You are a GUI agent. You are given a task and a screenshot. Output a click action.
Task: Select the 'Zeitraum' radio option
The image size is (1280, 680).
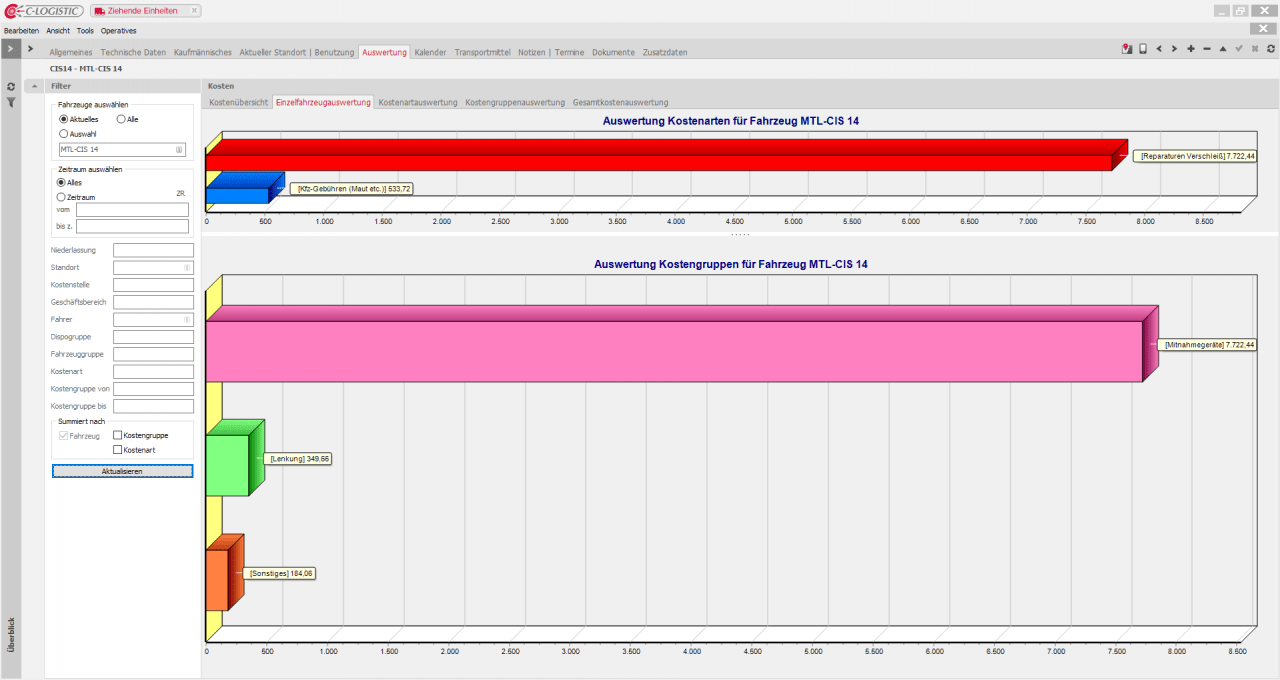(x=62, y=197)
